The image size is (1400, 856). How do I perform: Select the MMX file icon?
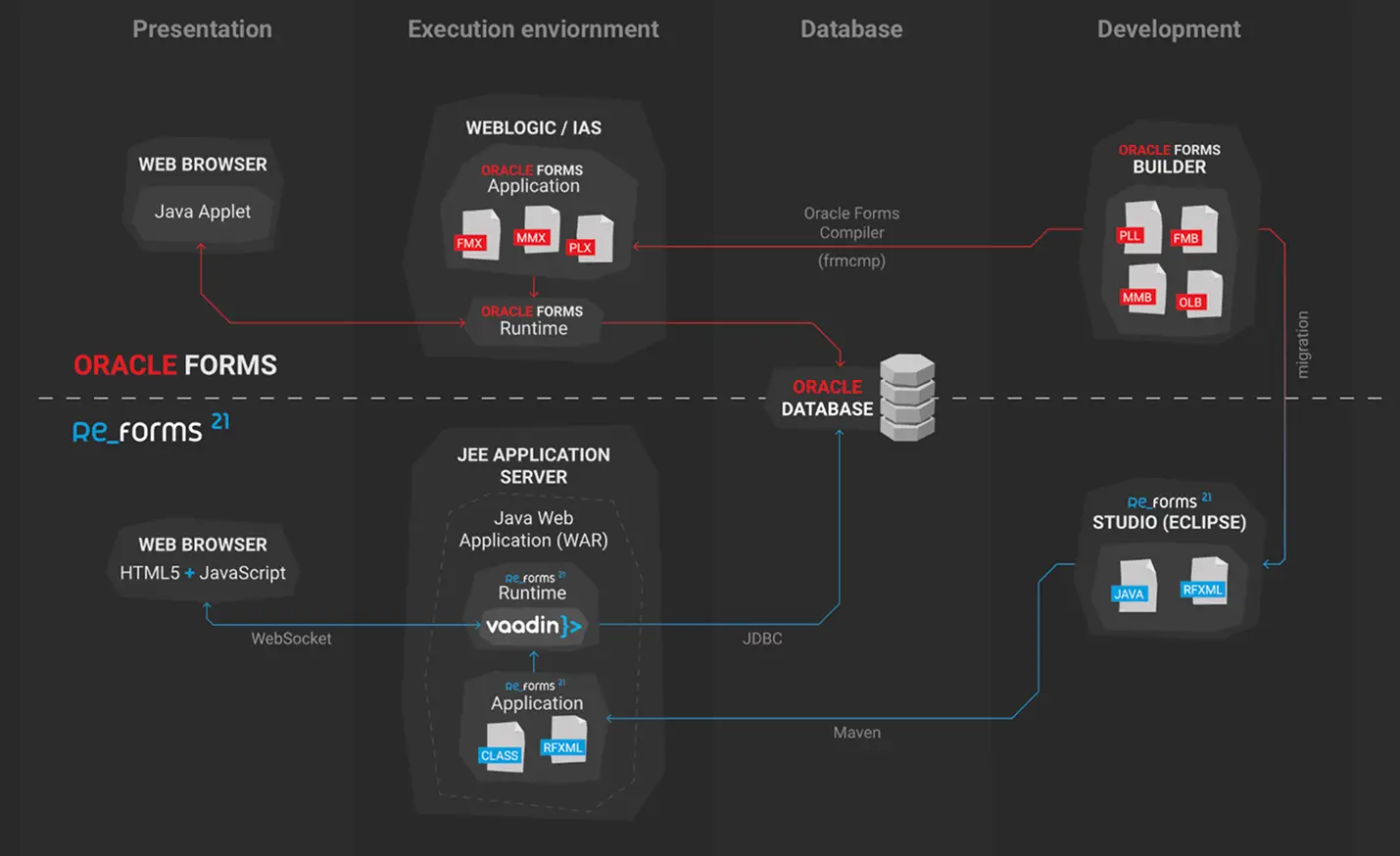click(536, 230)
